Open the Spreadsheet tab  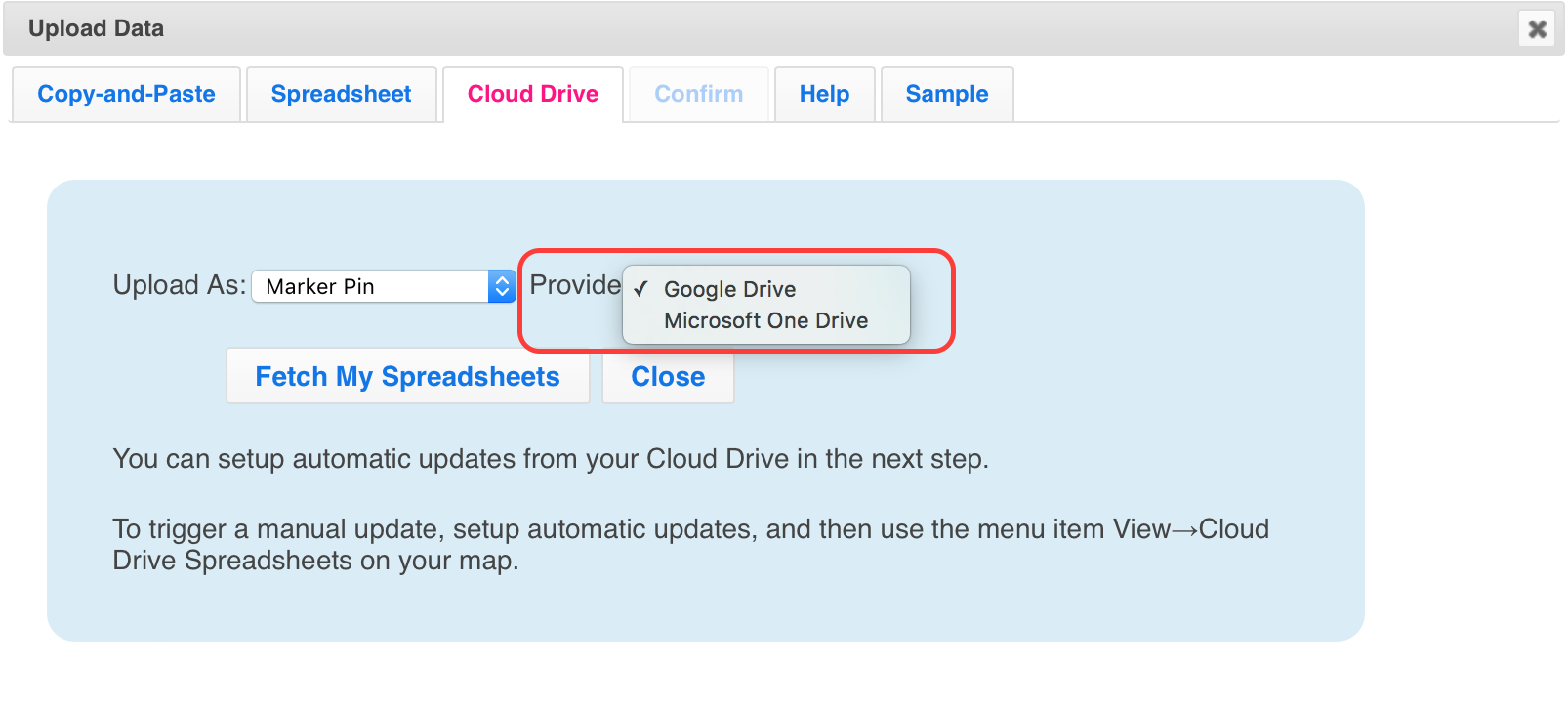click(x=341, y=94)
